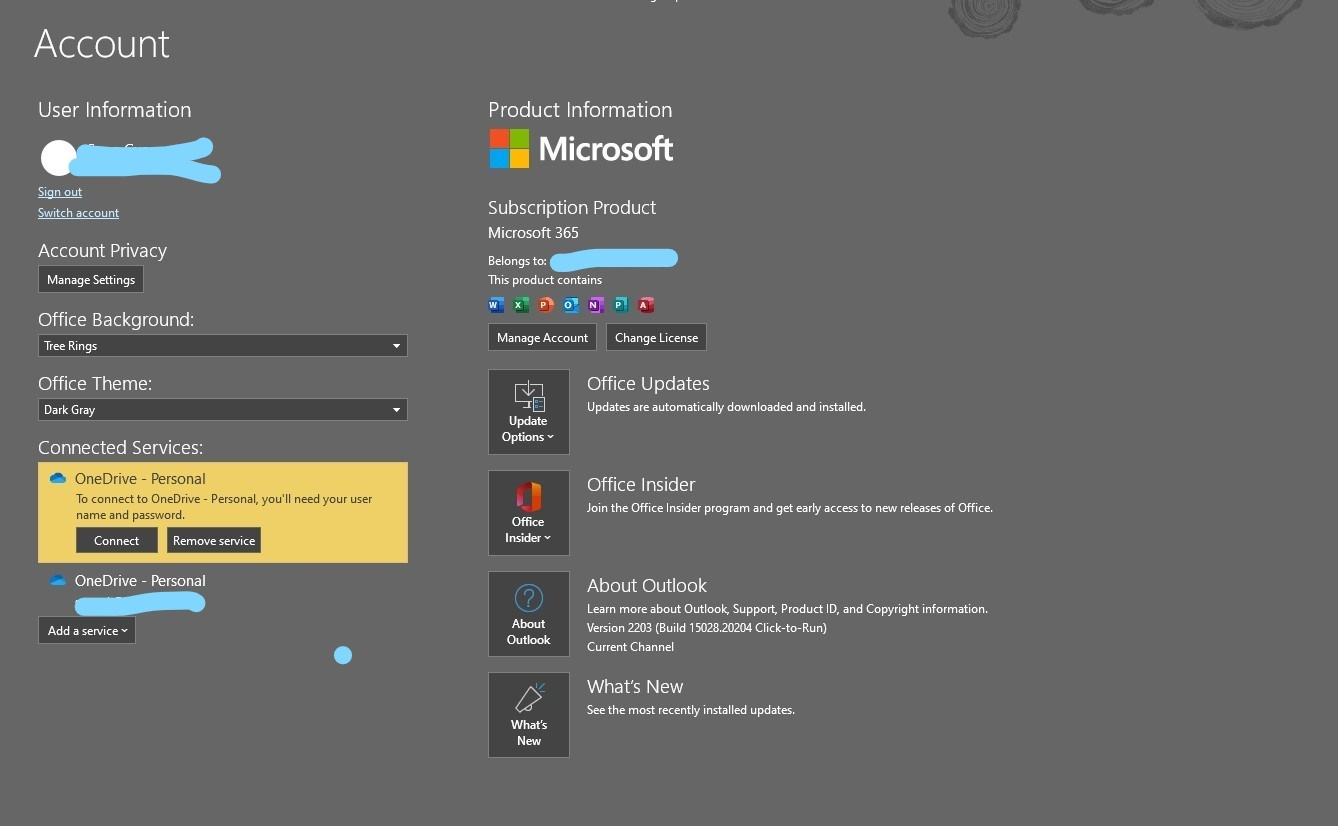
Task: Click the PowerPoint app icon
Action: pyautogui.click(x=546, y=305)
